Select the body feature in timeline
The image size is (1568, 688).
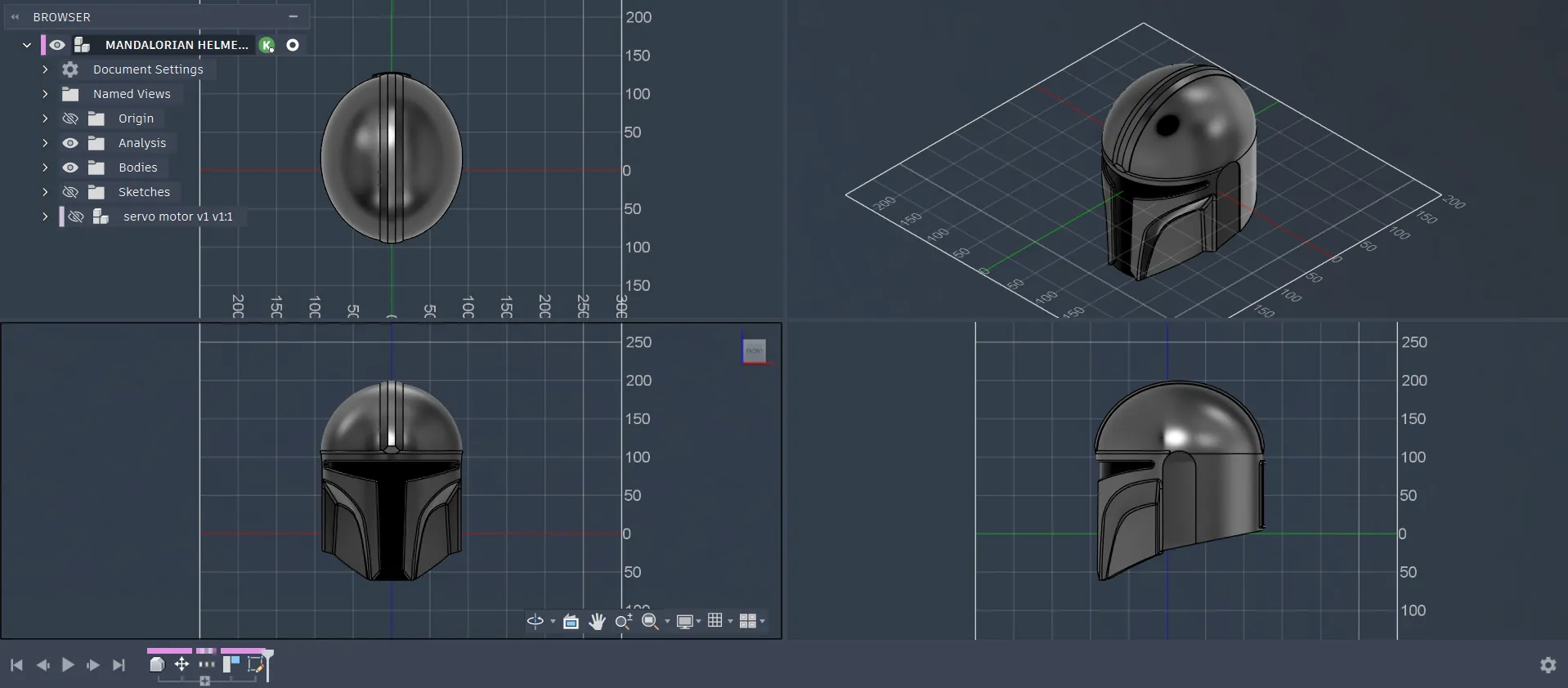[157, 664]
